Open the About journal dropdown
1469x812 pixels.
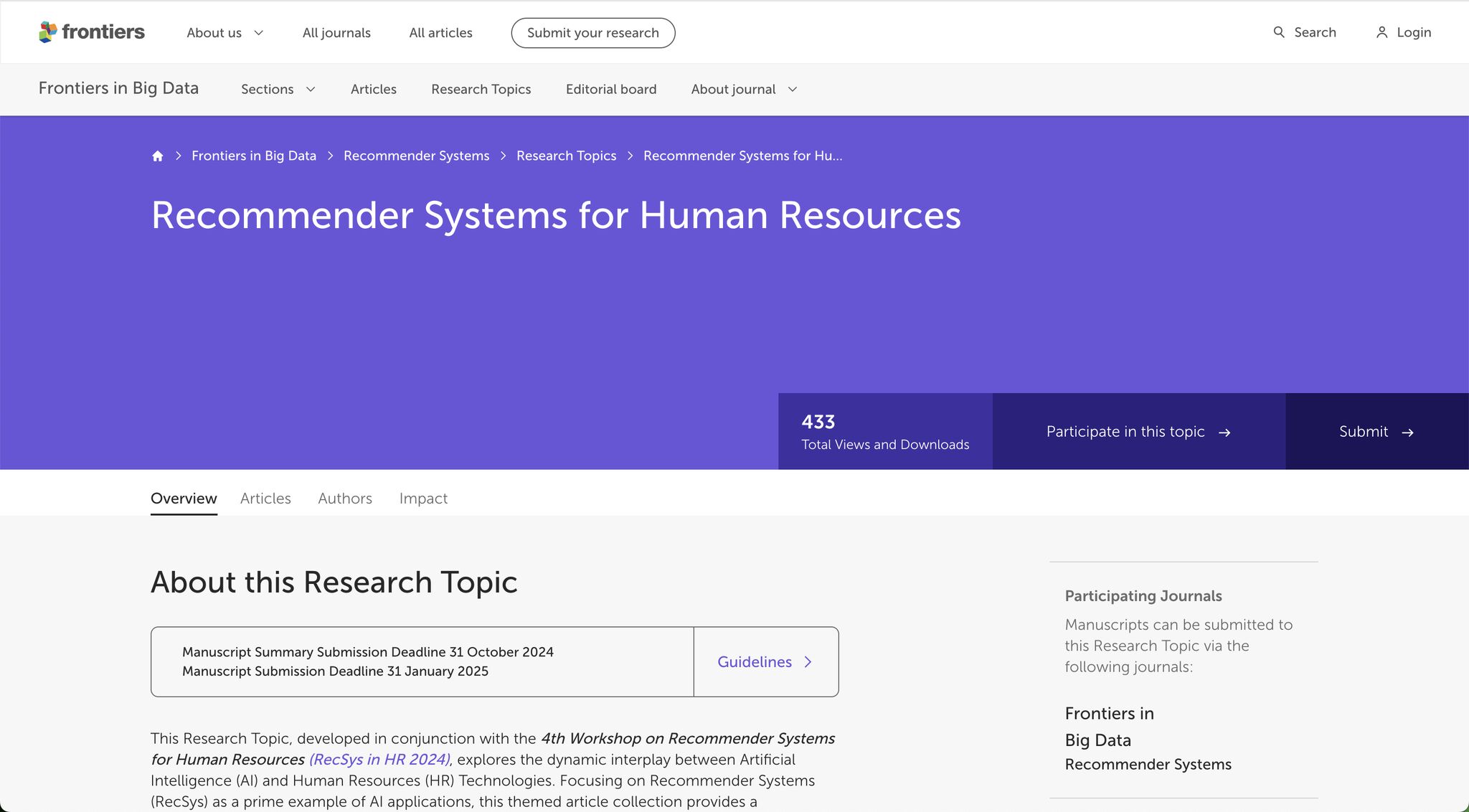coord(744,90)
